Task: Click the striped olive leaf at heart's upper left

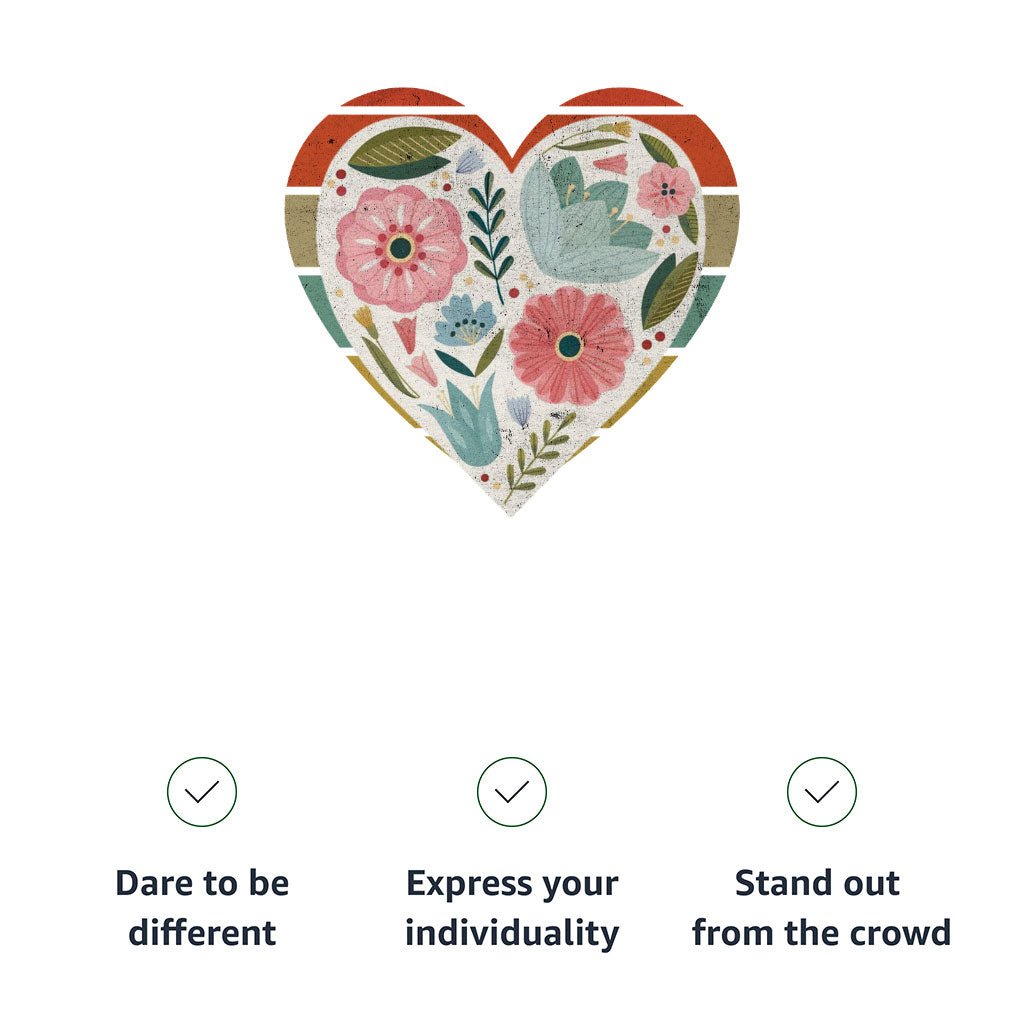Action: 400,148
